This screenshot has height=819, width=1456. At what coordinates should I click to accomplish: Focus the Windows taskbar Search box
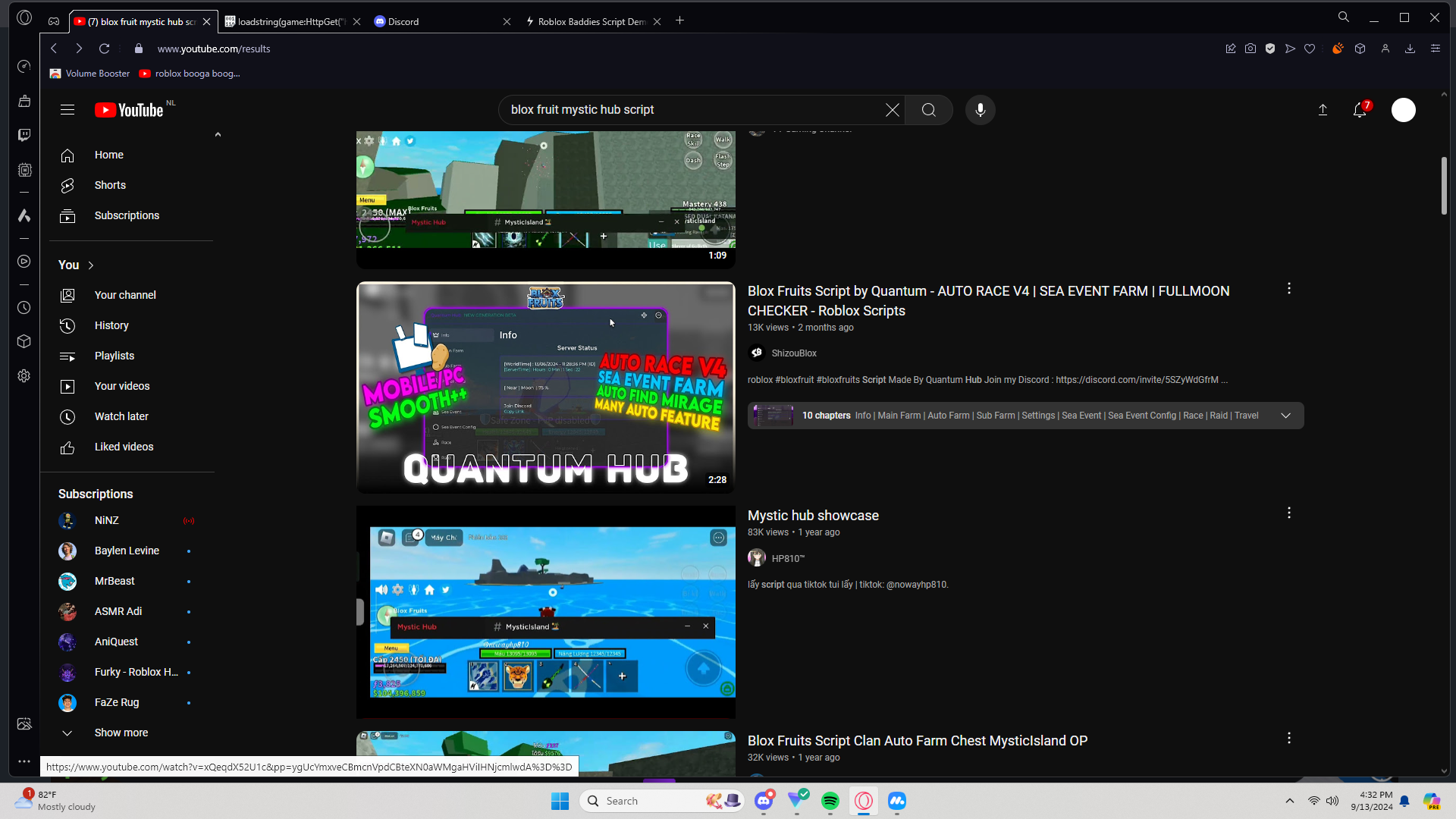(x=662, y=801)
